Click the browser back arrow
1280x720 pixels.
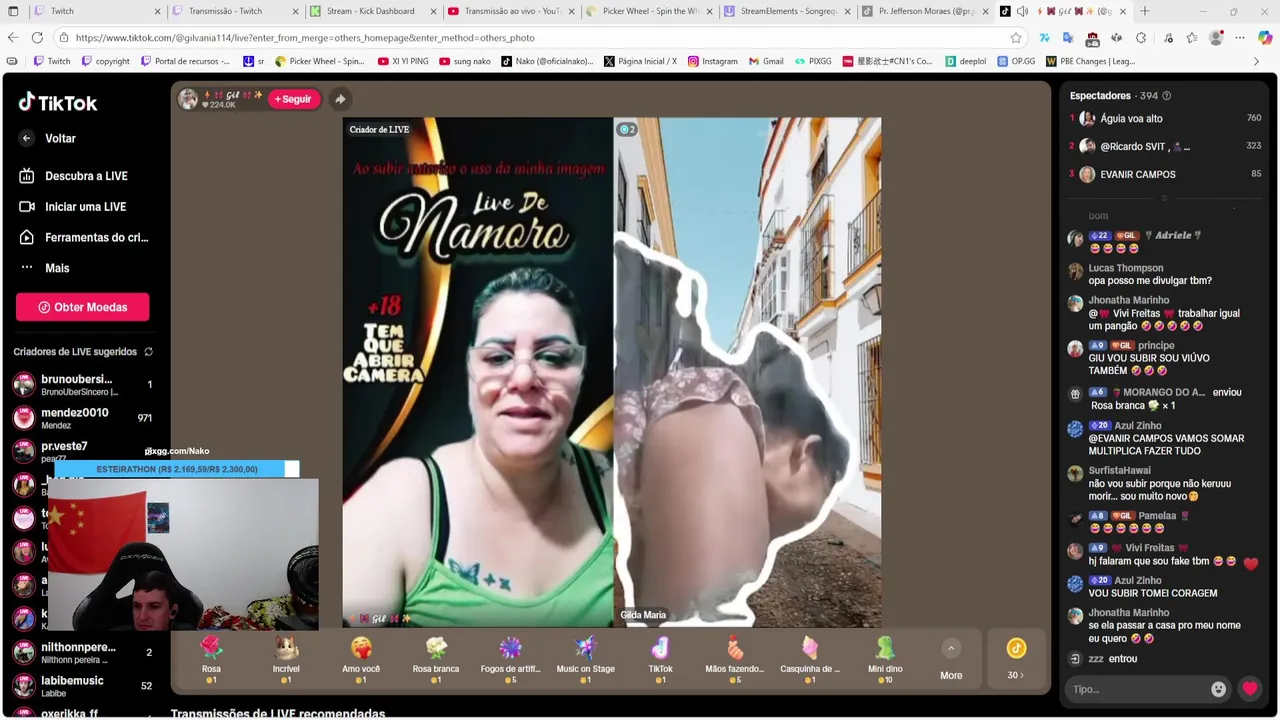coord(12,37)
